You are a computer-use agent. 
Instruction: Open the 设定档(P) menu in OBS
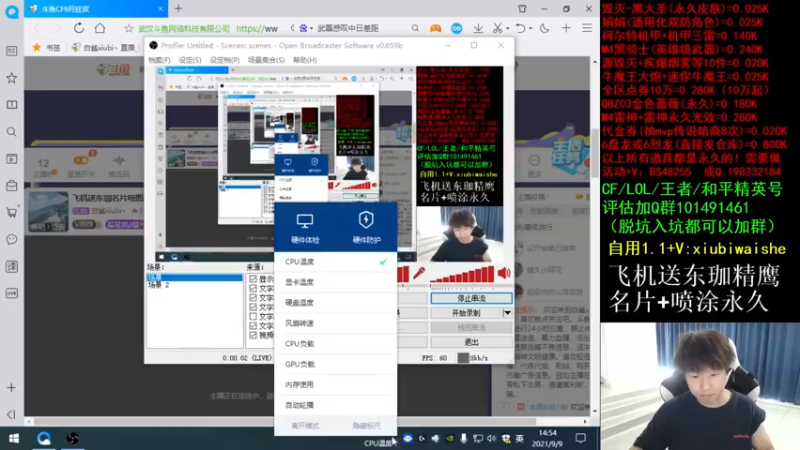(x=224, y=60)
